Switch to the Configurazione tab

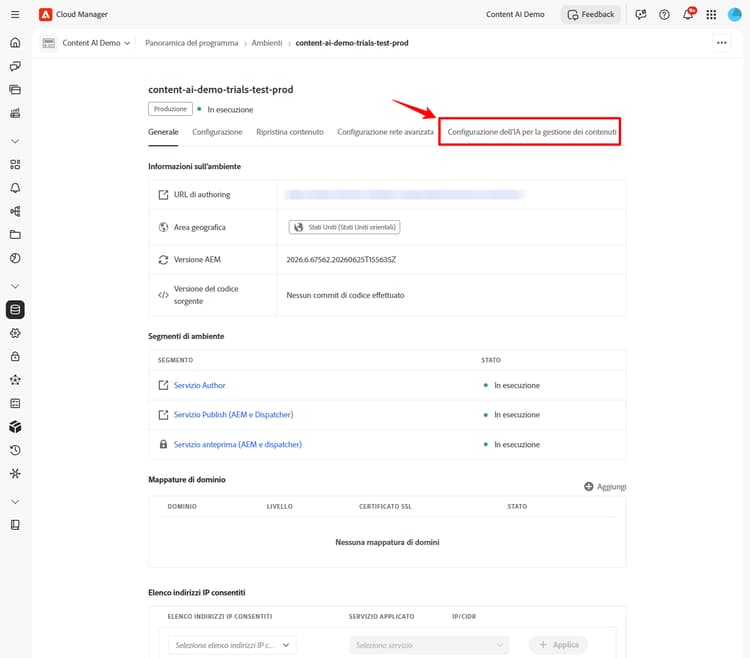217,132
